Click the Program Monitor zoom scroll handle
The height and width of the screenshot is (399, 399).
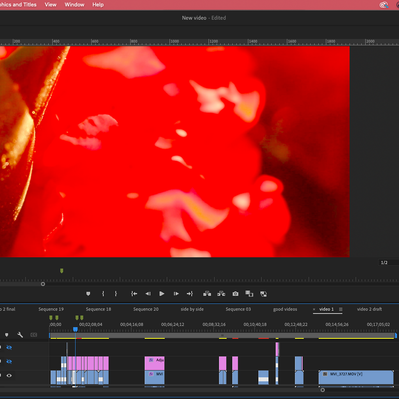click(43, 284)
